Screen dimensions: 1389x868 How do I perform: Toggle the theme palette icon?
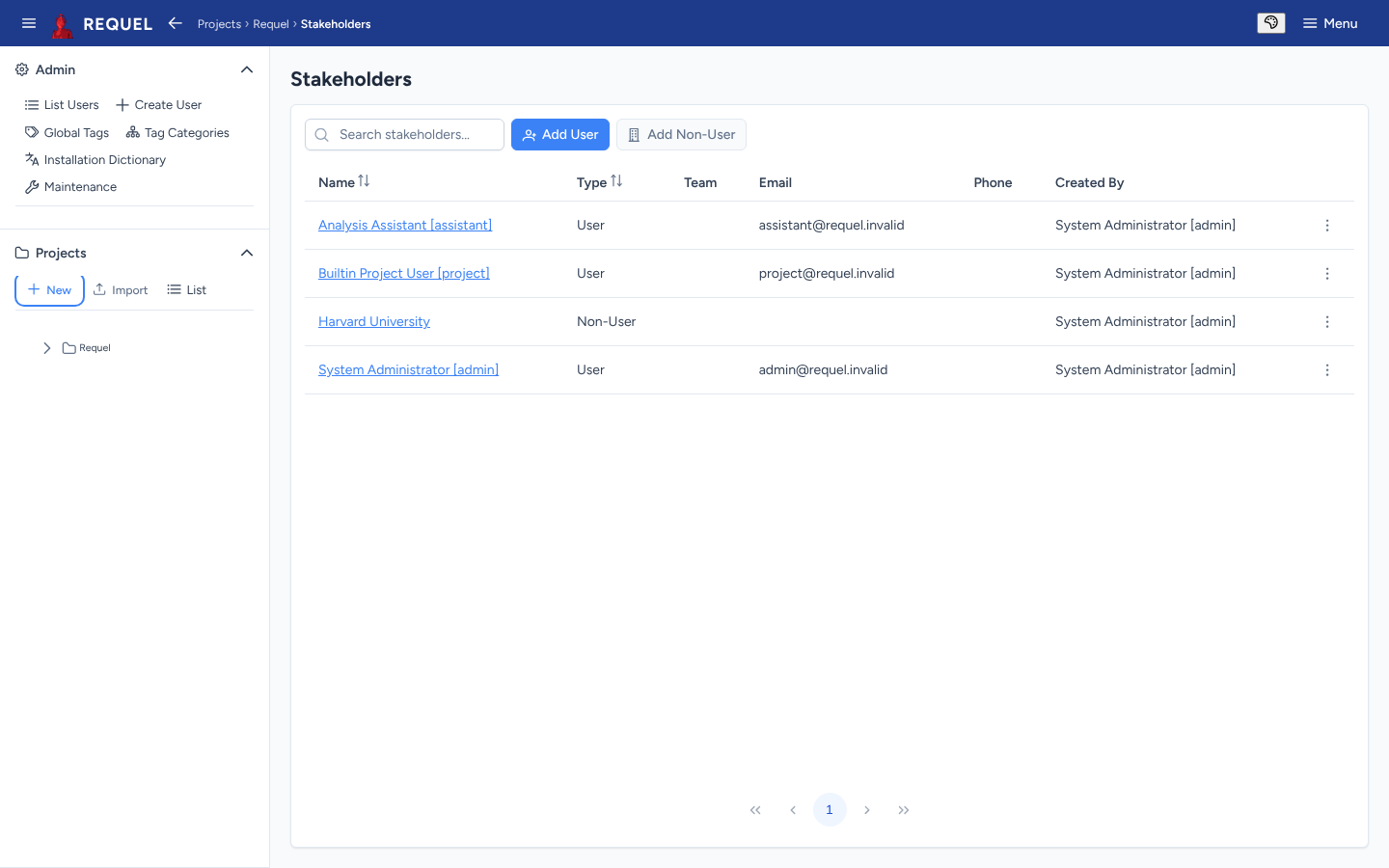(x=1271, y=23)
